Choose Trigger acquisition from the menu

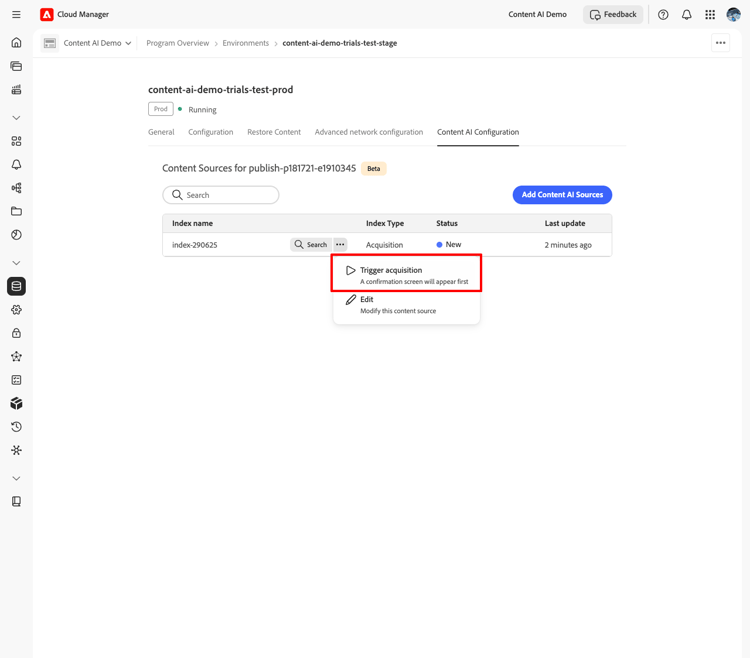point(406,275)
